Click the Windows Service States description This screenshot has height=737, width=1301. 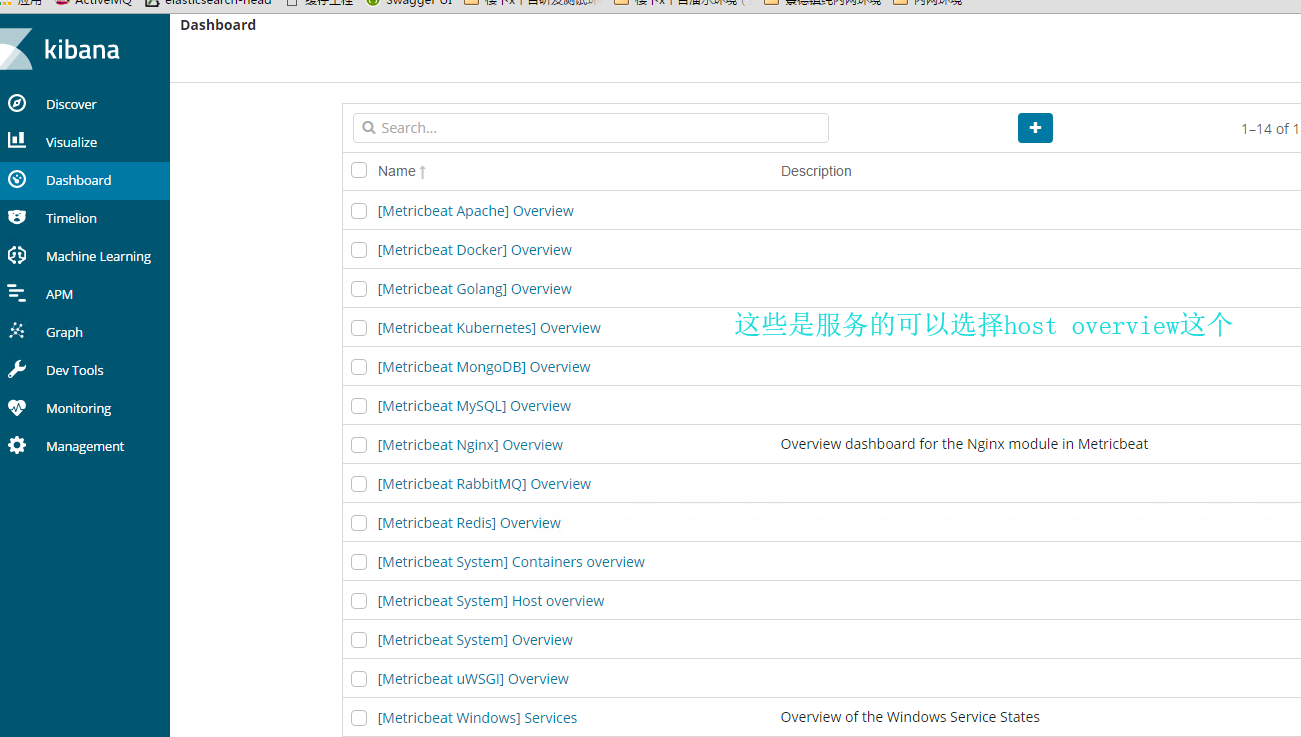[x=910, y=717]
